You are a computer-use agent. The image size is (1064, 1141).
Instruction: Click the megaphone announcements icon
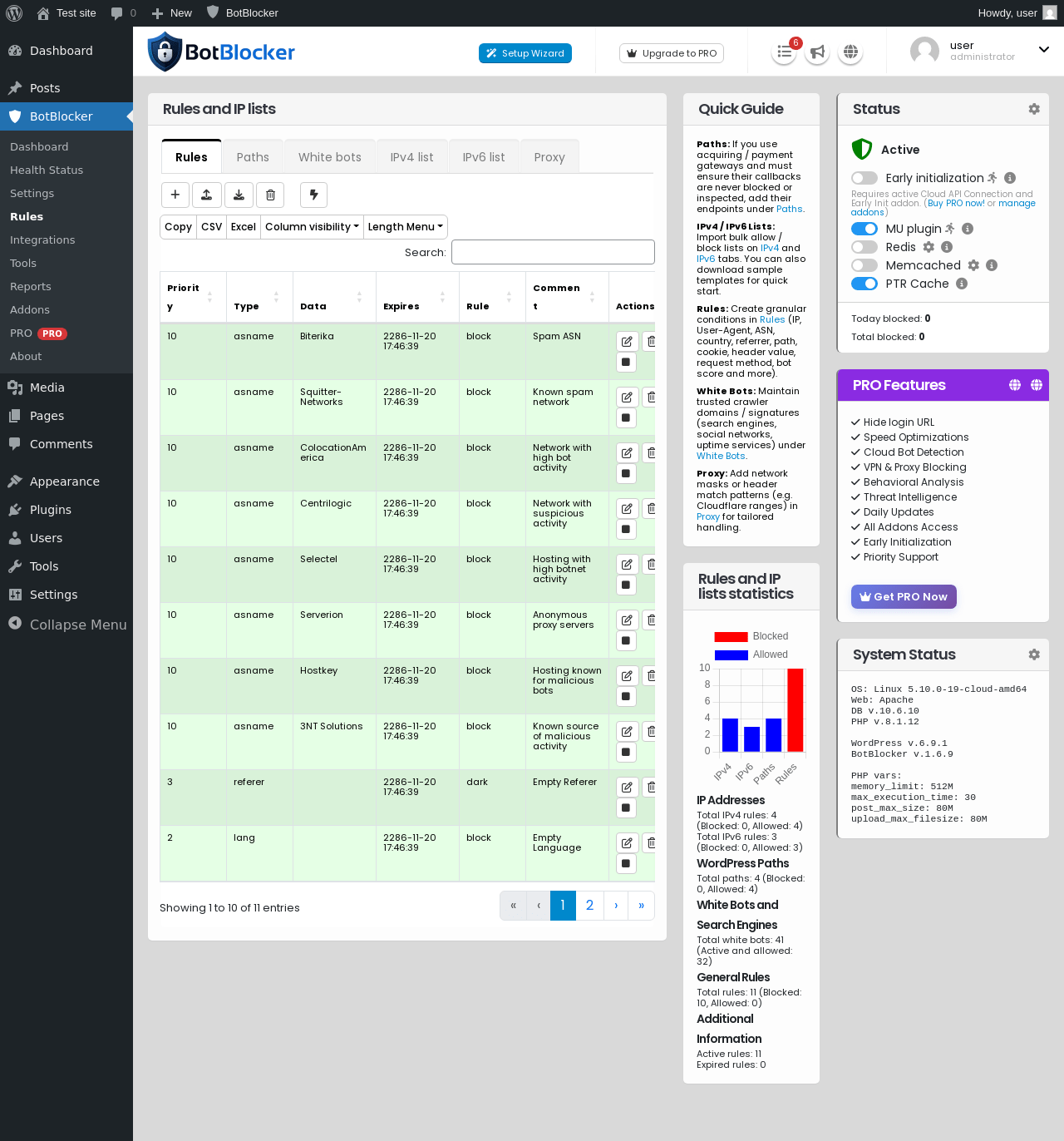coord(817,52)
